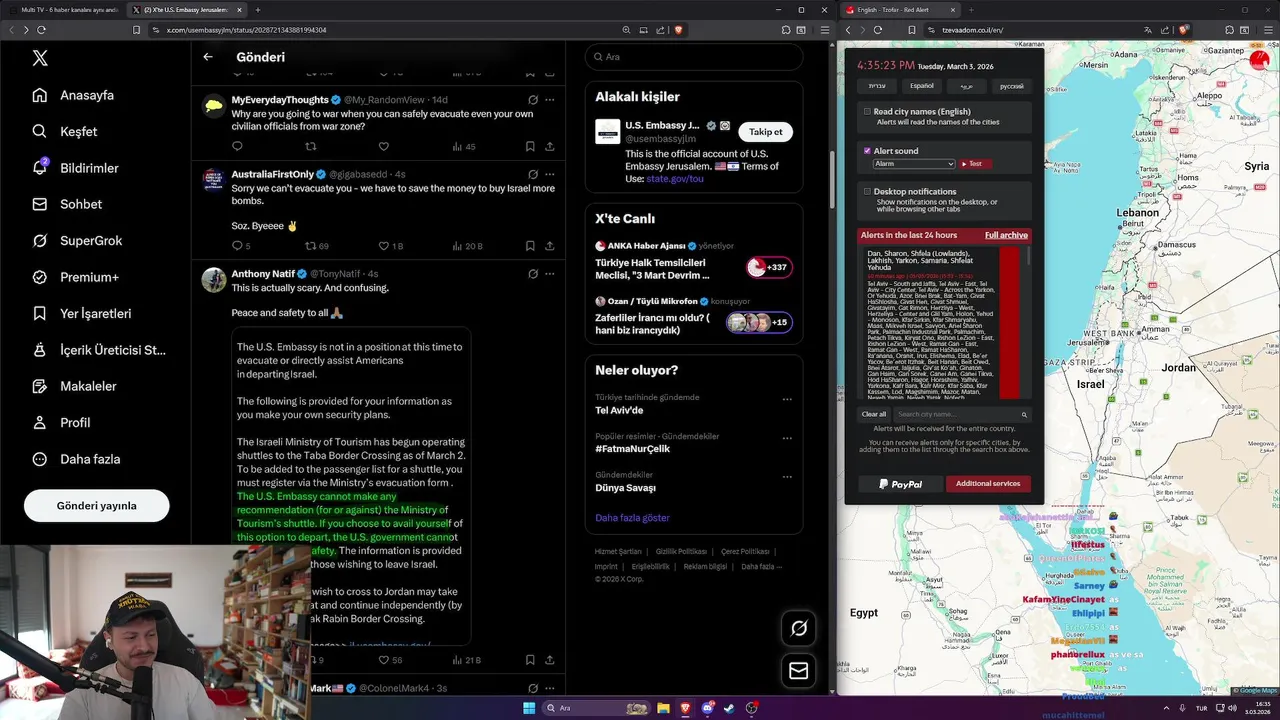Share AustraliaFirstOnly's post
Image resolution: width=1280 pixels, height=720 pixels.
[549, 246]
